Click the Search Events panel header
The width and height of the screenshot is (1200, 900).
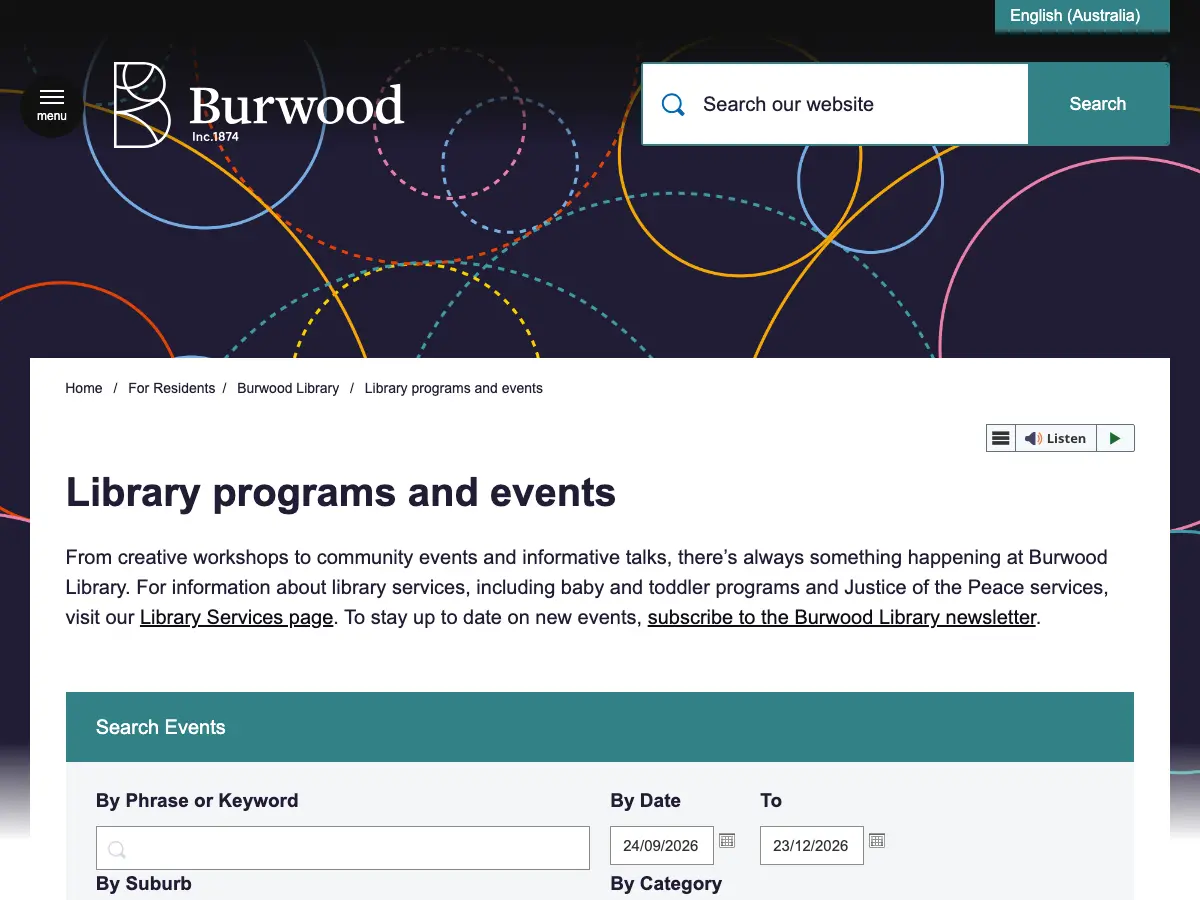click(x=600, y=727)
